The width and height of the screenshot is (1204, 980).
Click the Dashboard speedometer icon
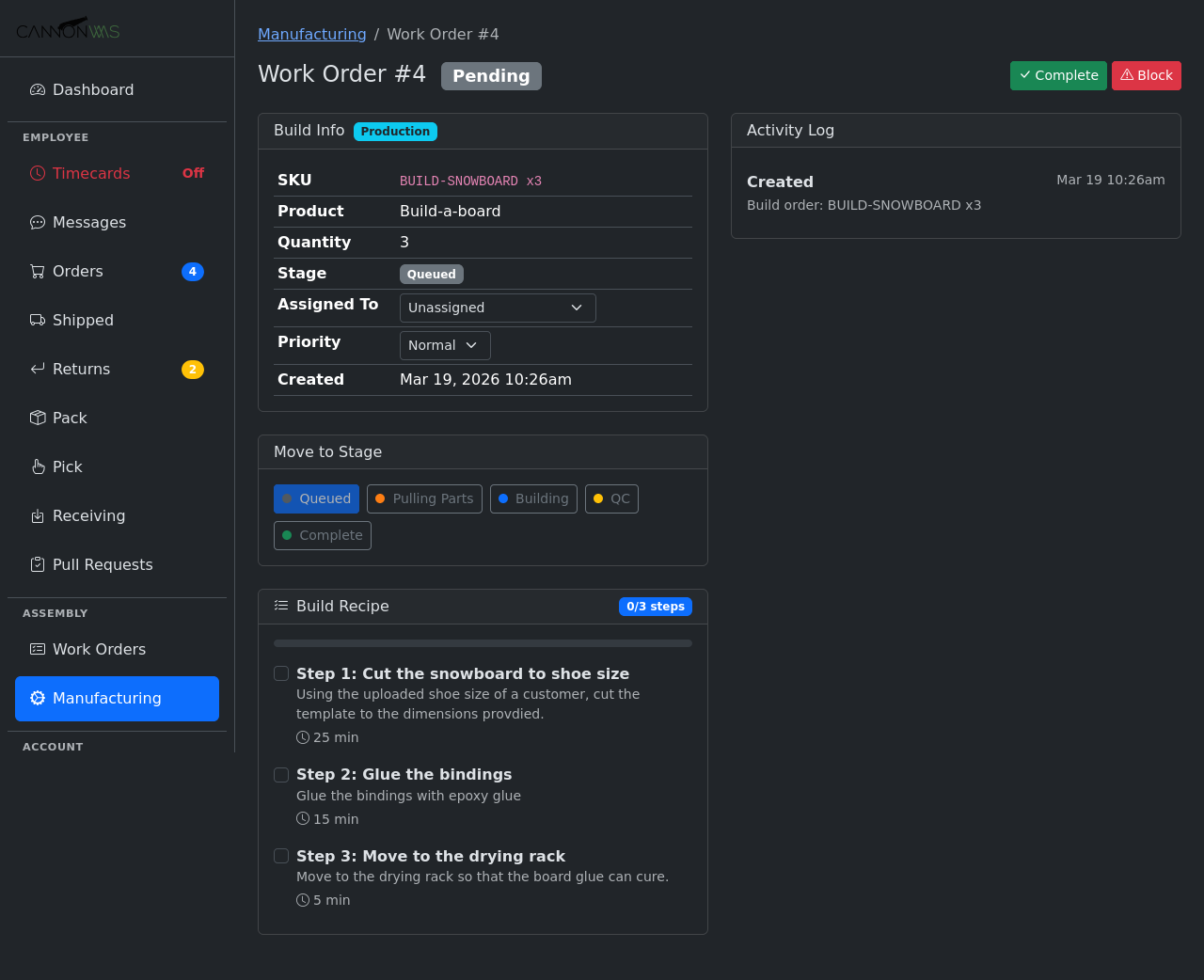click(38, 90)
